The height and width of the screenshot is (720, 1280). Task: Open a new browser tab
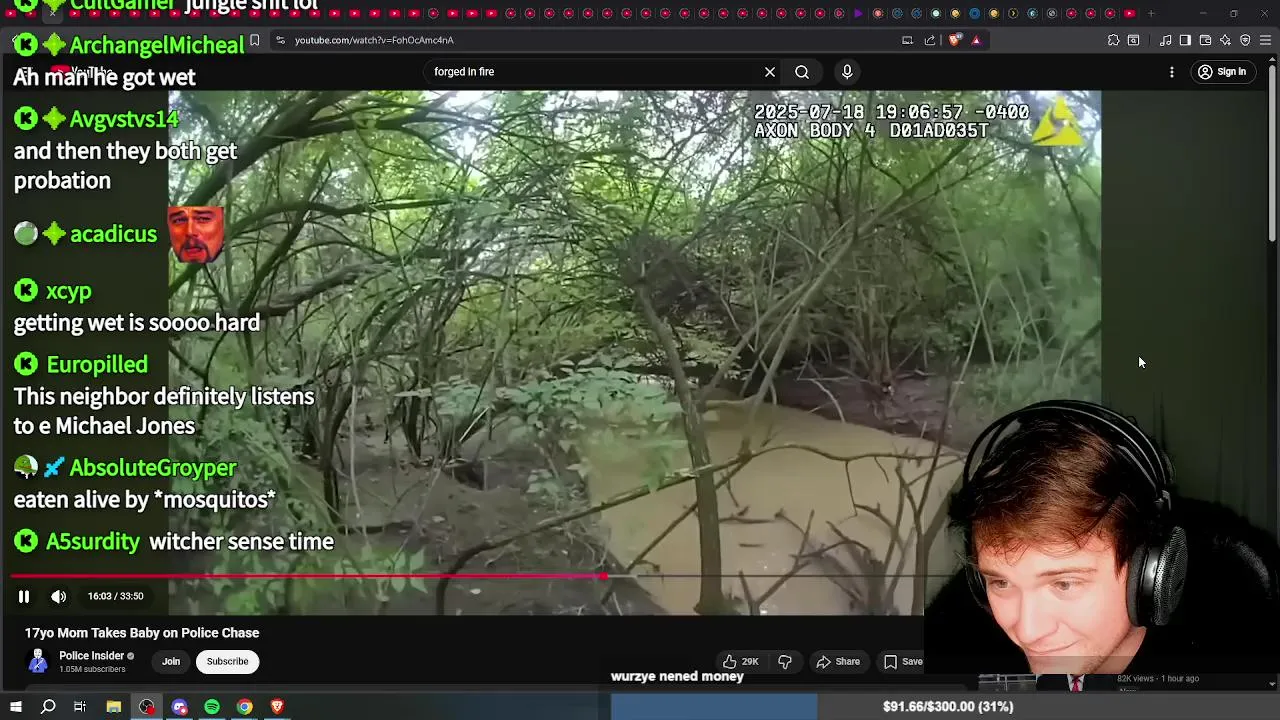pos(1151,13)
